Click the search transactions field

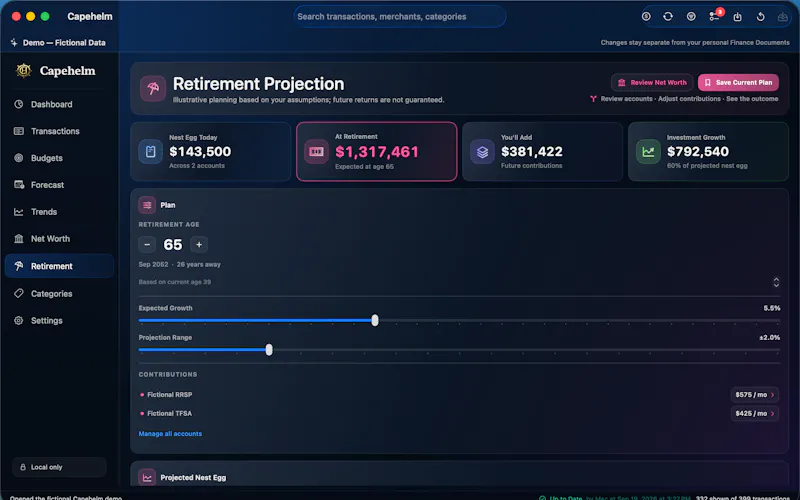click(x=399, y=16)
